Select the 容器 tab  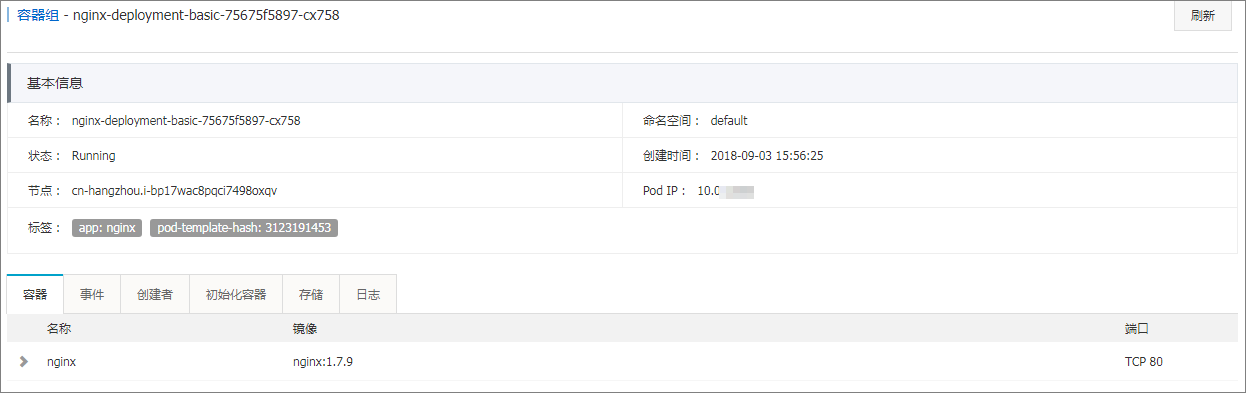(x=35, y=295)
